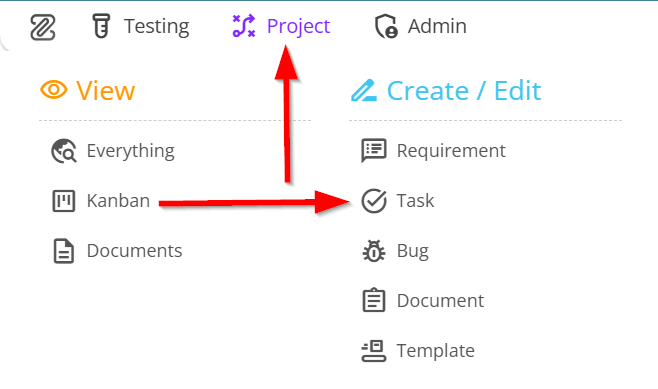Click the Bug insect icon

pos(373,251)
